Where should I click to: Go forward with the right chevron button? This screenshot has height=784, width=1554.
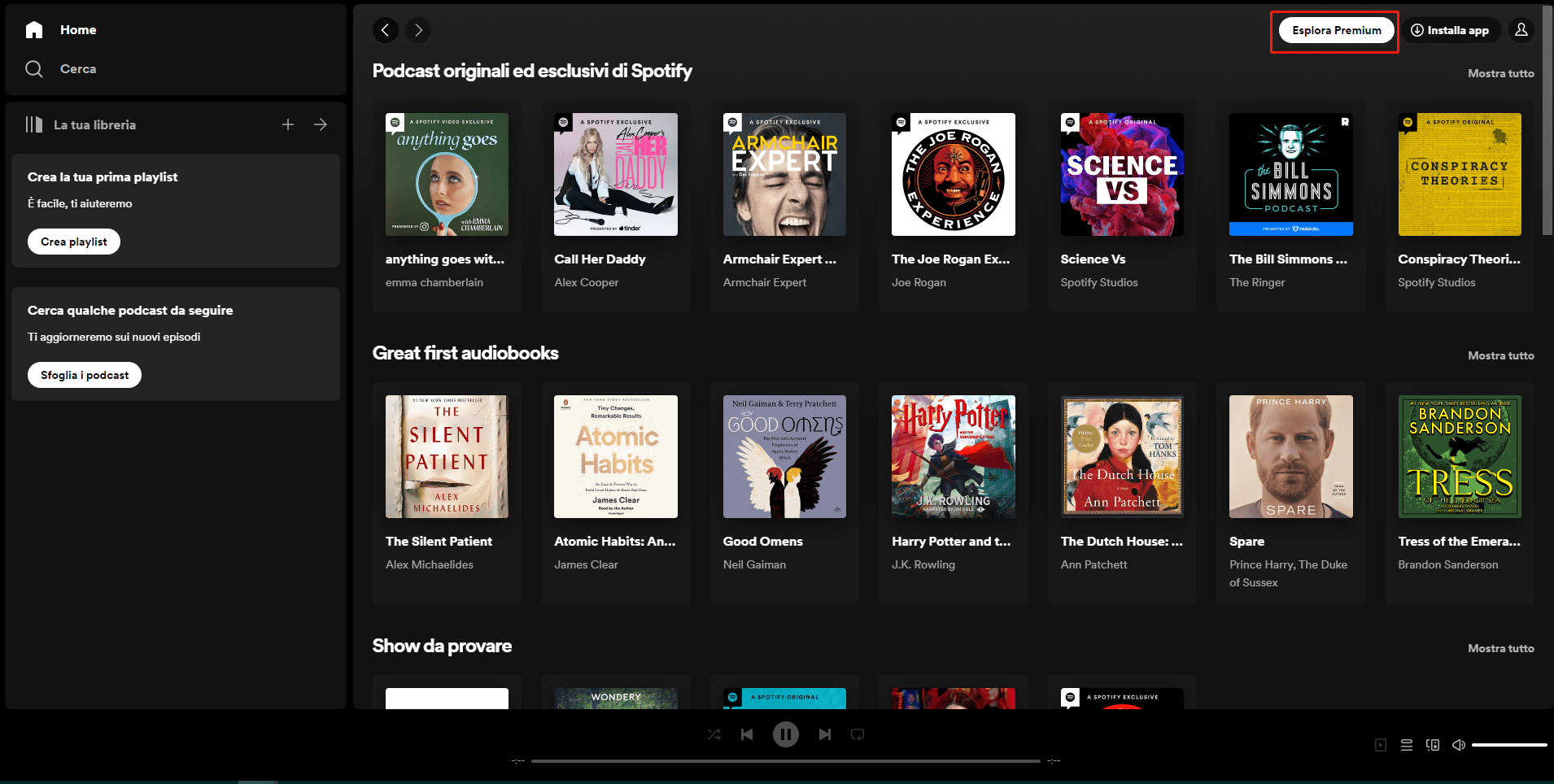(418, 30)
